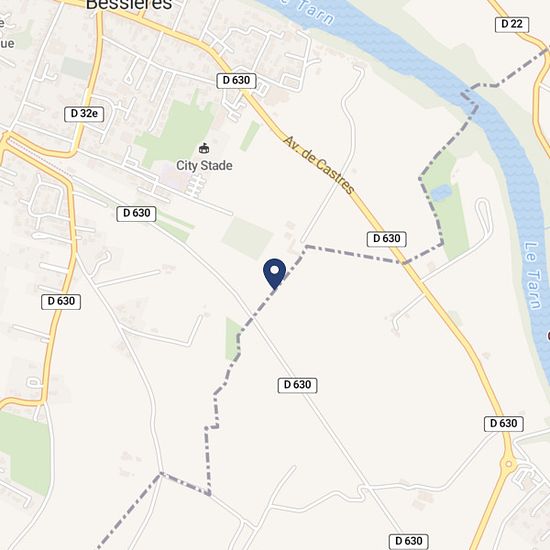The image size is (550, 550).
Task: Select the D 32e road shield
Action: click(x=84, y=114)
